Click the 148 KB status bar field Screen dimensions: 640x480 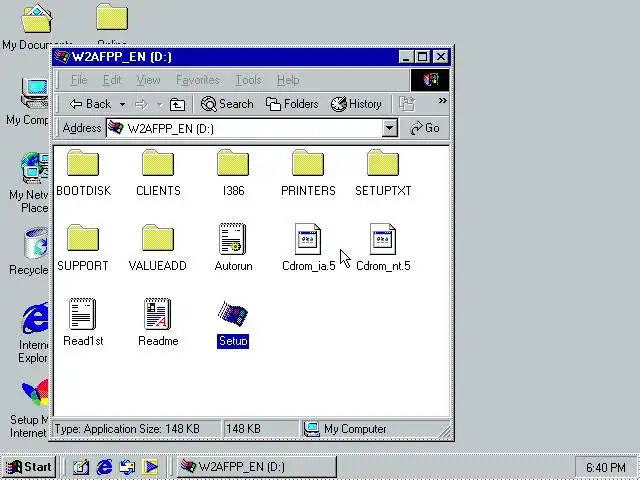pyautogui.click(x=261, y=429)
